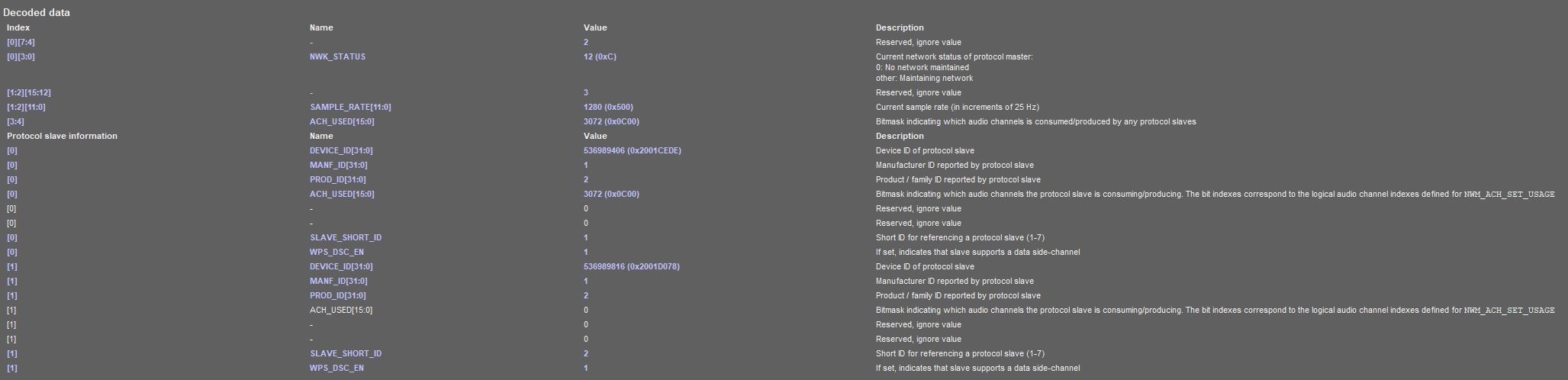
Task: Select the 'other: Maintaining network' line
Action: coord(924,79)
